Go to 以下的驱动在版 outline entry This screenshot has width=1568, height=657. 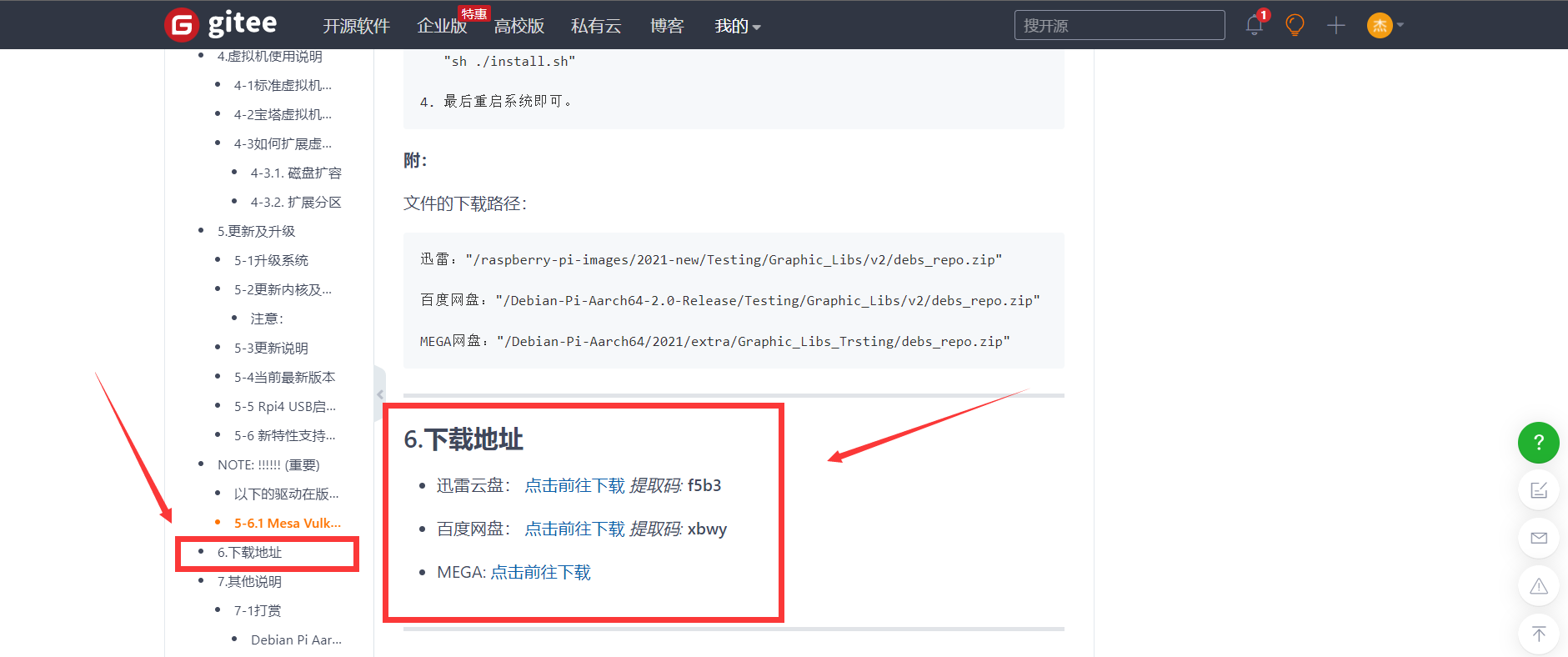coord(286,494)
